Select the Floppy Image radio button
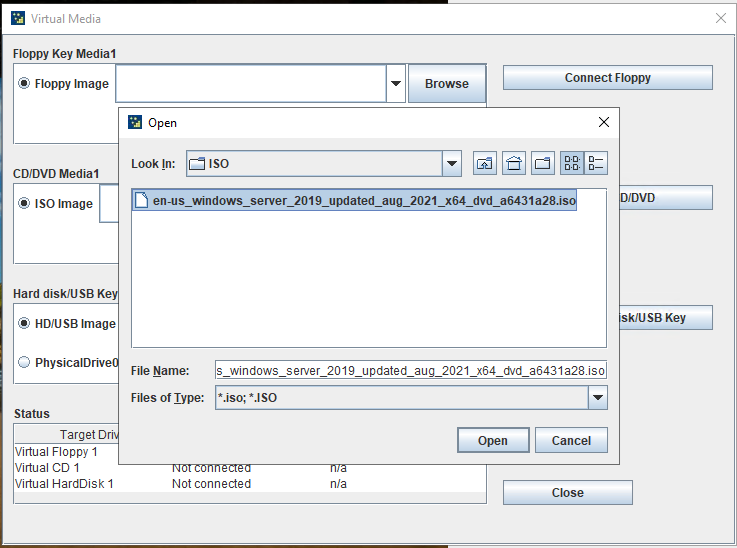Image resolution: width=737 pixels, height=548 pixels. pyautogui.click(x=25, y=84)
